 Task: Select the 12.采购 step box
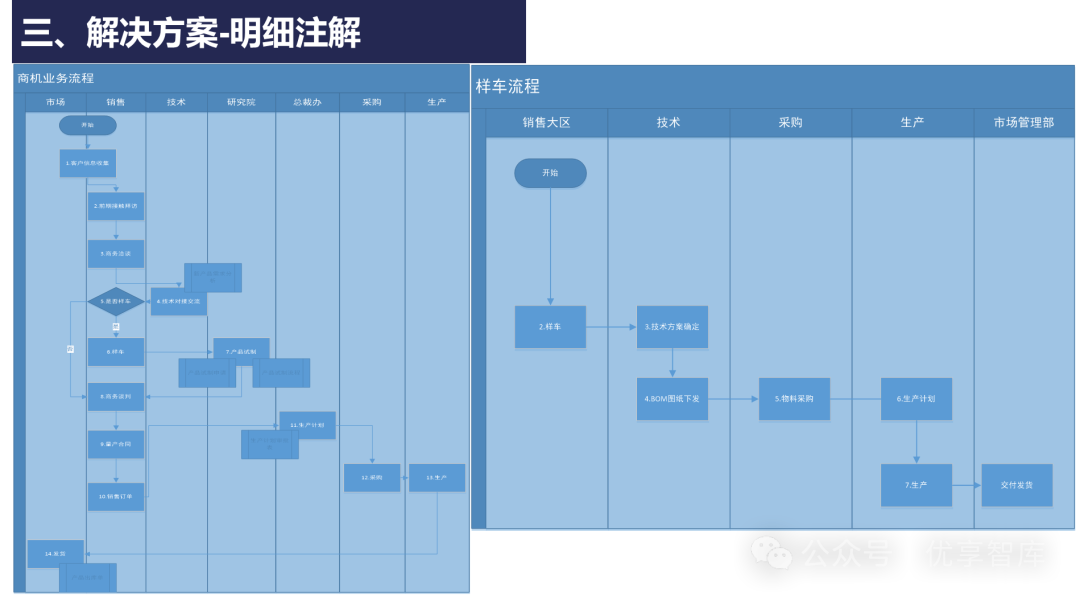tap(372, 477)
